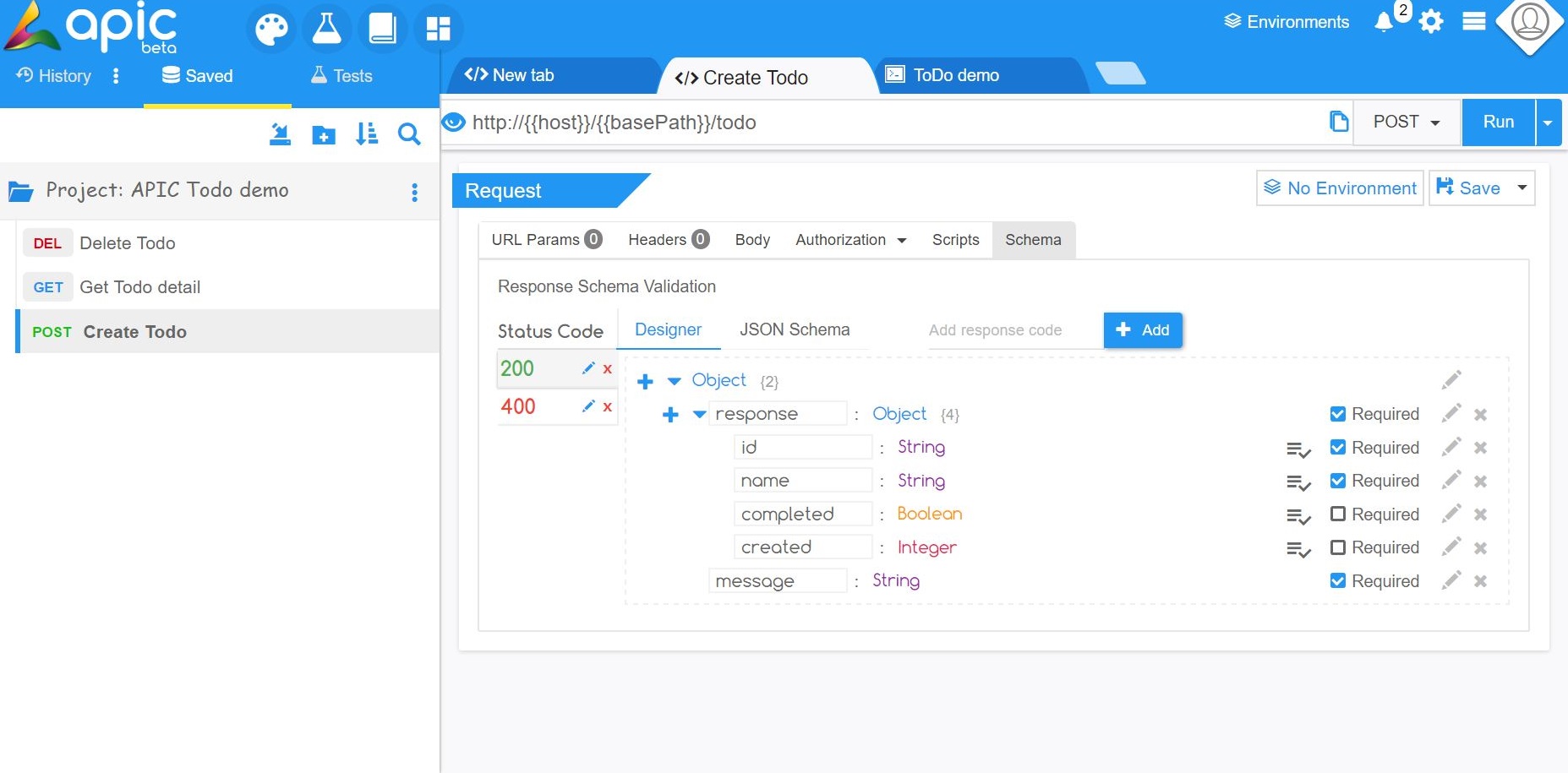Open History options three-dot menu

(x=116, y=76)
